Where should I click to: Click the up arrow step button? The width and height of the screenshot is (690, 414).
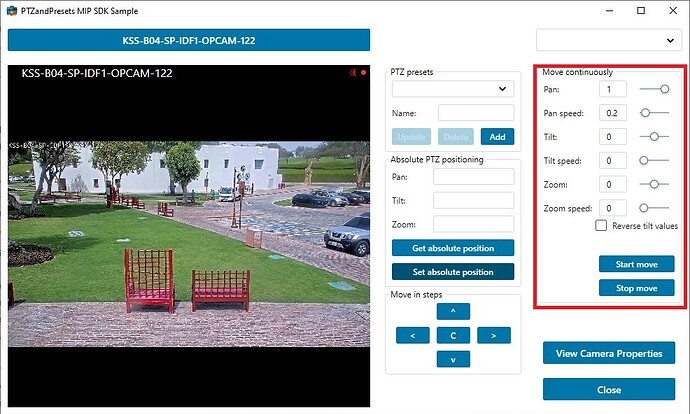[x=453, y=311]
